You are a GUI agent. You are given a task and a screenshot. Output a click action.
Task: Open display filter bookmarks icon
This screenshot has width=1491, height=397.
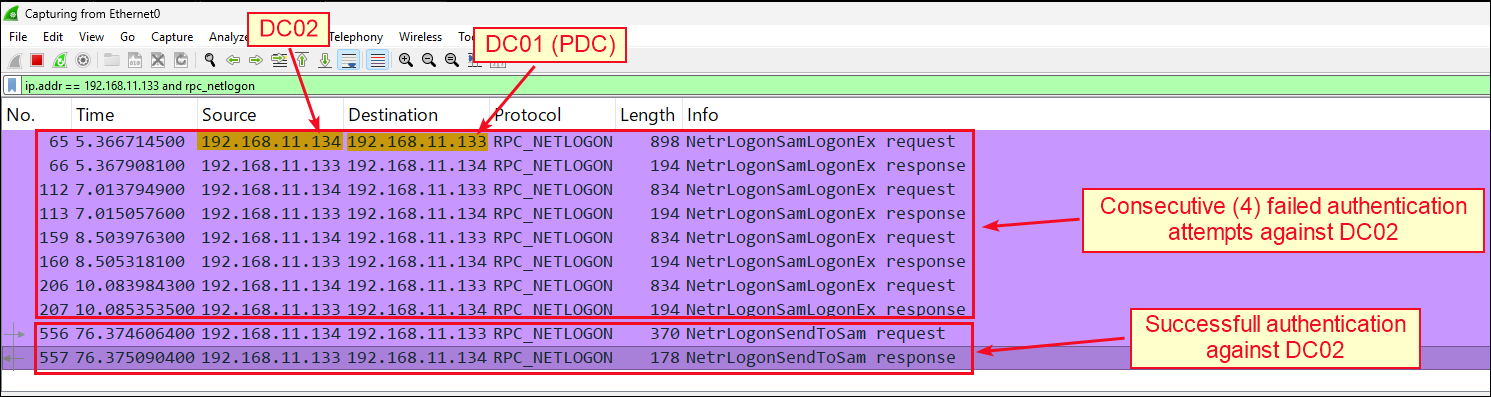(13, 85)
